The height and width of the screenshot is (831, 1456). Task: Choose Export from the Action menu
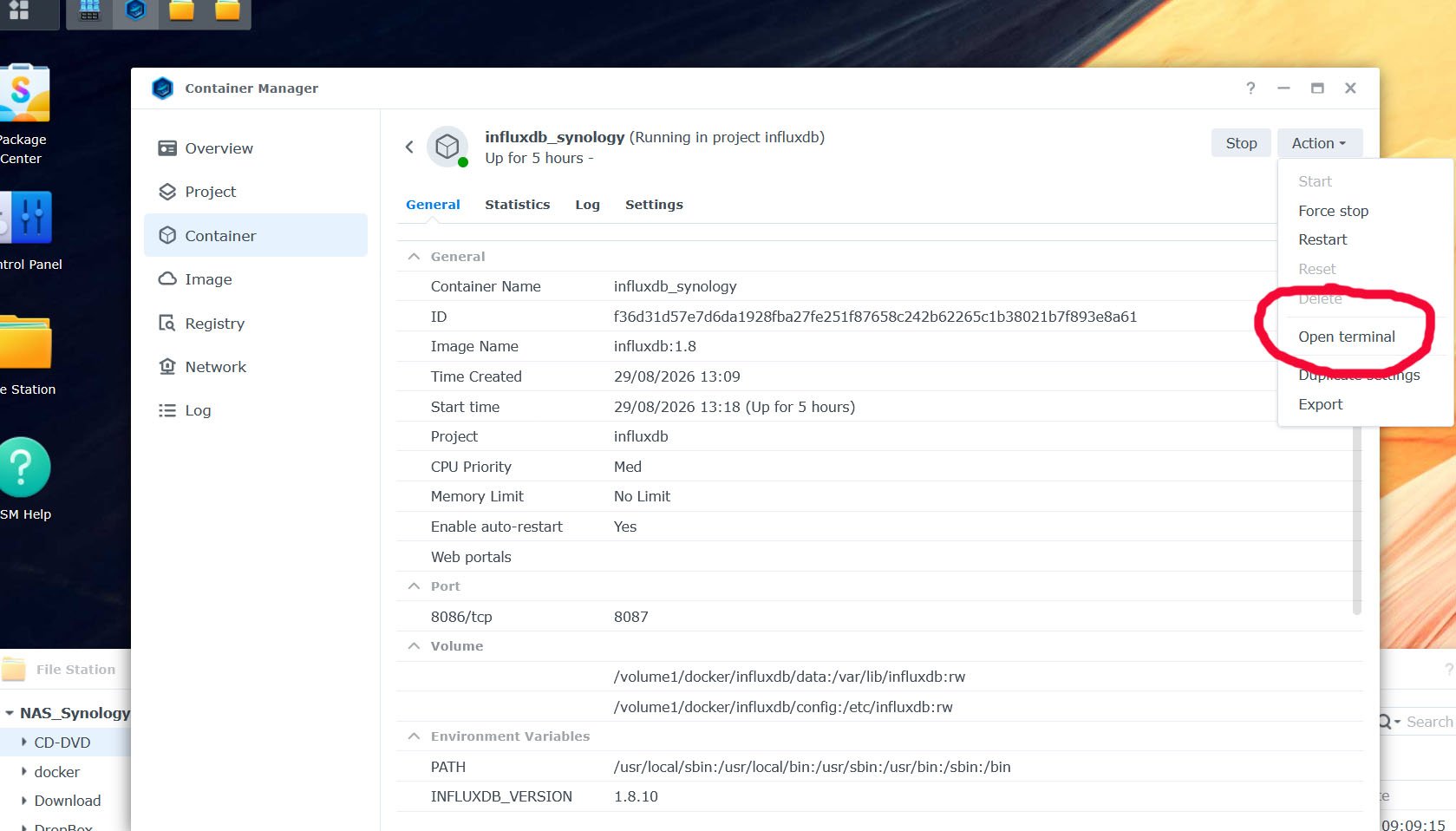point(1320,404)
